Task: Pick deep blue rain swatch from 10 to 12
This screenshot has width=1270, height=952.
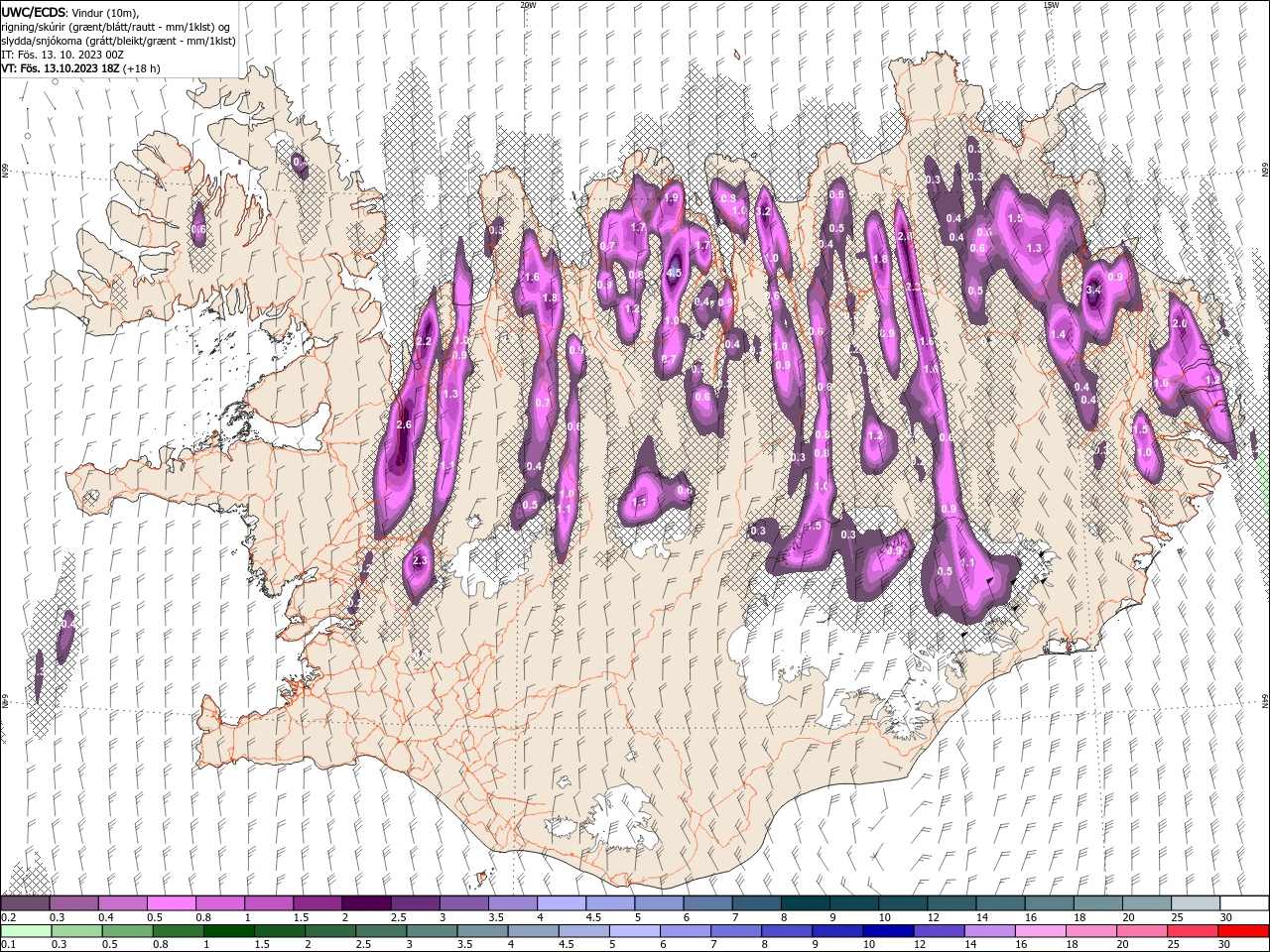Action: click(x=887, y=931)
